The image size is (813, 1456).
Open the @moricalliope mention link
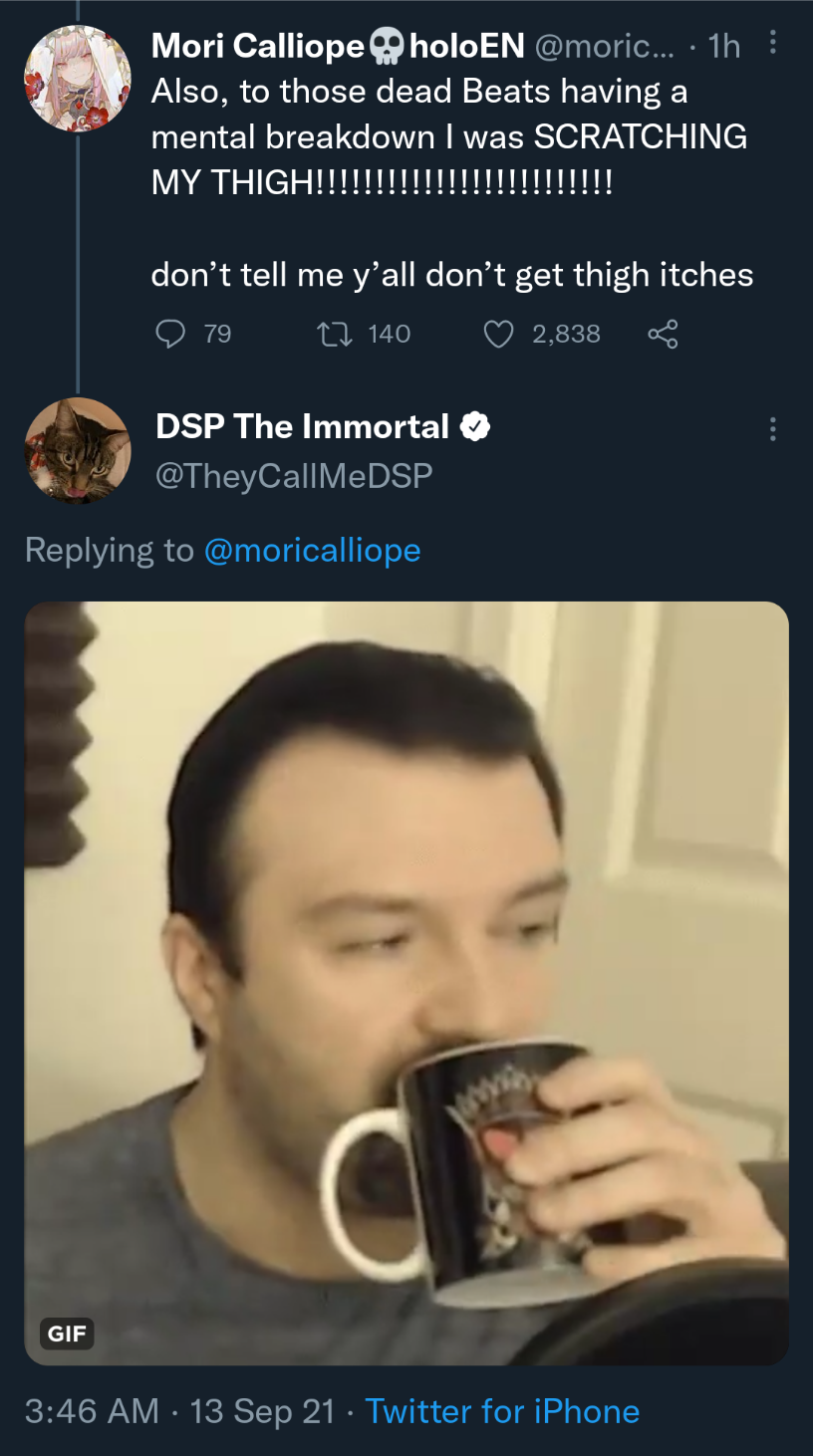point(312,550)
